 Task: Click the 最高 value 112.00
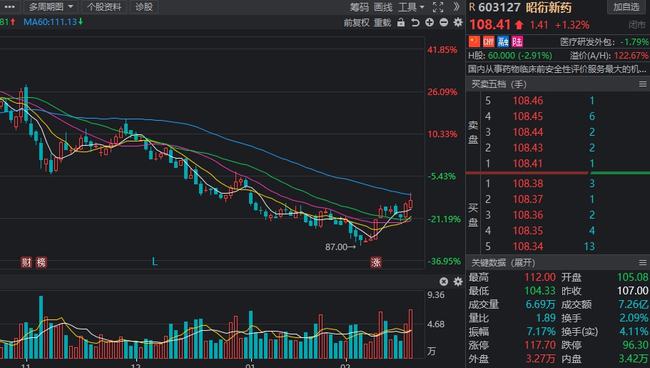pos(540,277)
